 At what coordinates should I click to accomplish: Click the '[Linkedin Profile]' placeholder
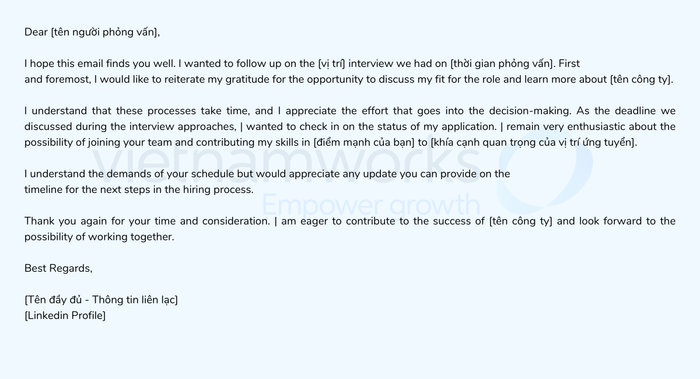[x=65, y=316]
